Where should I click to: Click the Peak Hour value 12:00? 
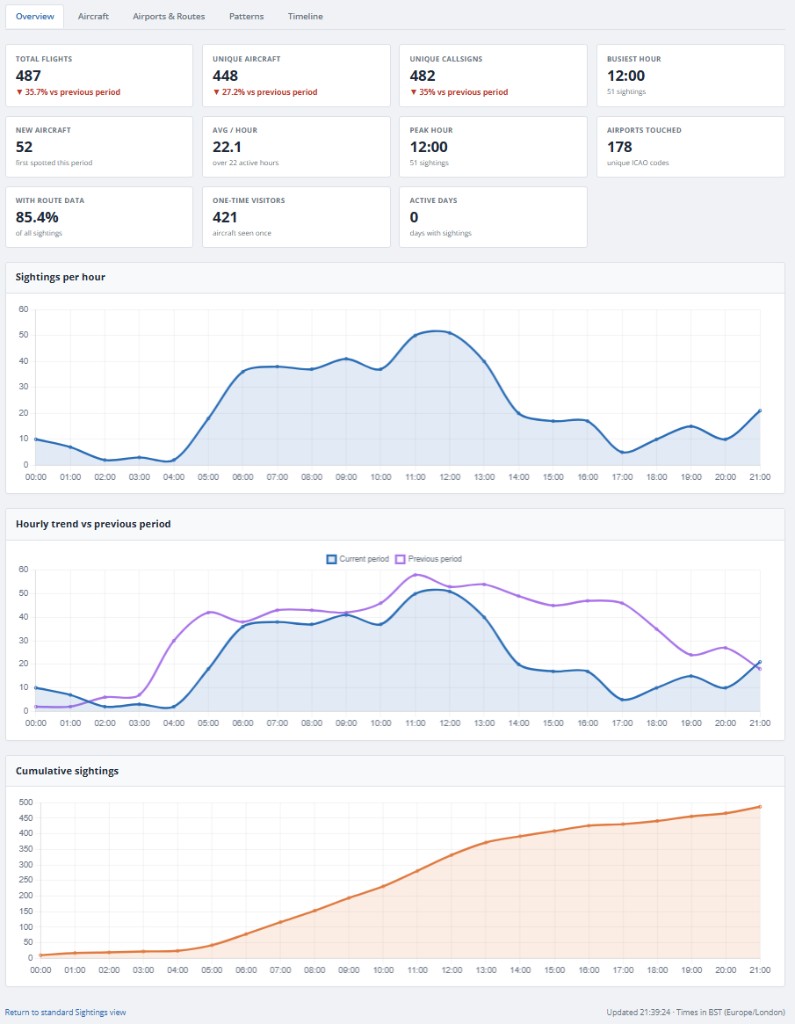coord(429,147)
